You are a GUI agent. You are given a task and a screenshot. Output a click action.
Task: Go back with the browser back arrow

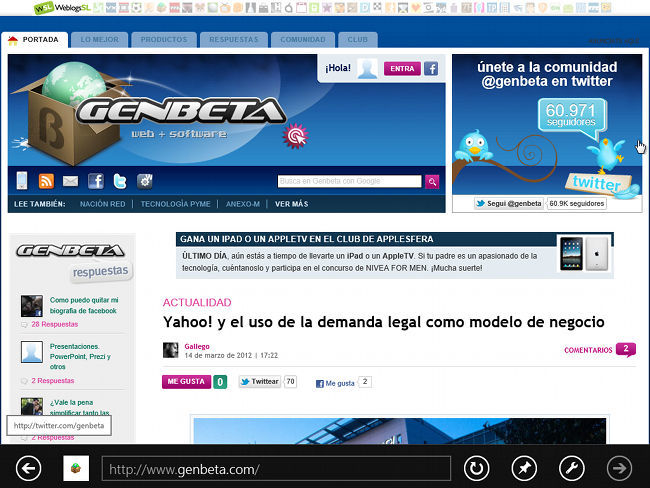tap(29, 469)
